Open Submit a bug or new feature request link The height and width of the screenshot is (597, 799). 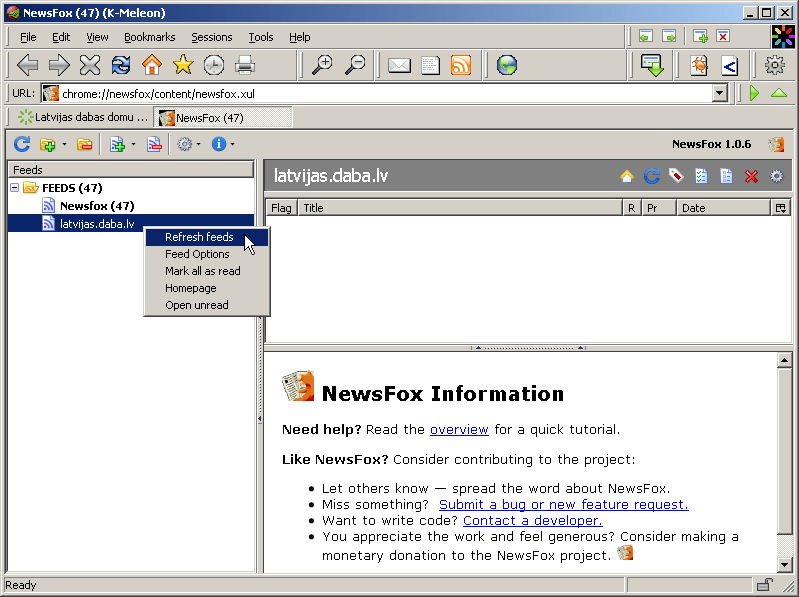pos(564,504)
